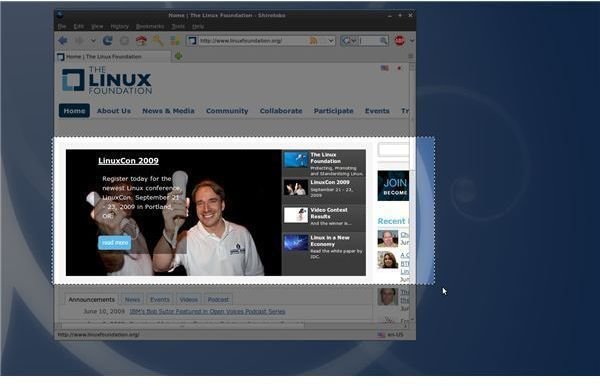Screen dimensions: 600x386
Task: Click the third blogger avatar below the selection
Action: tap(388, 296)
